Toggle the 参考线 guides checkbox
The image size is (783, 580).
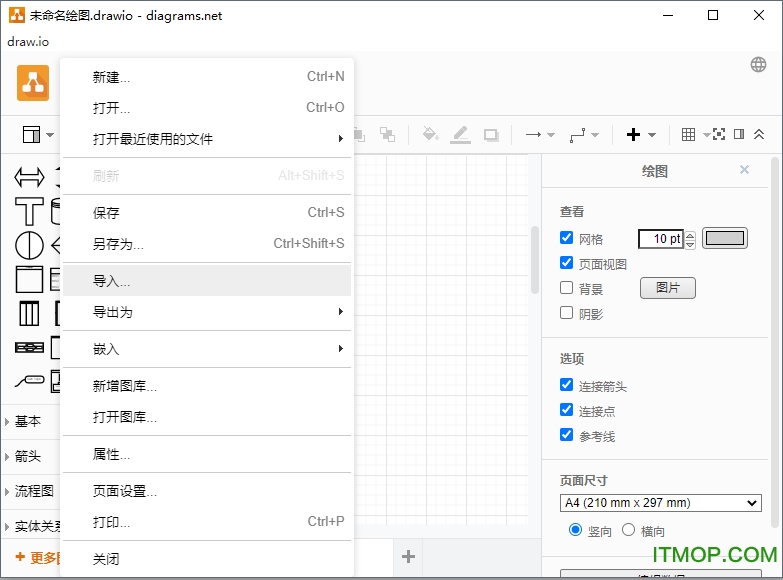coord(566,435)
